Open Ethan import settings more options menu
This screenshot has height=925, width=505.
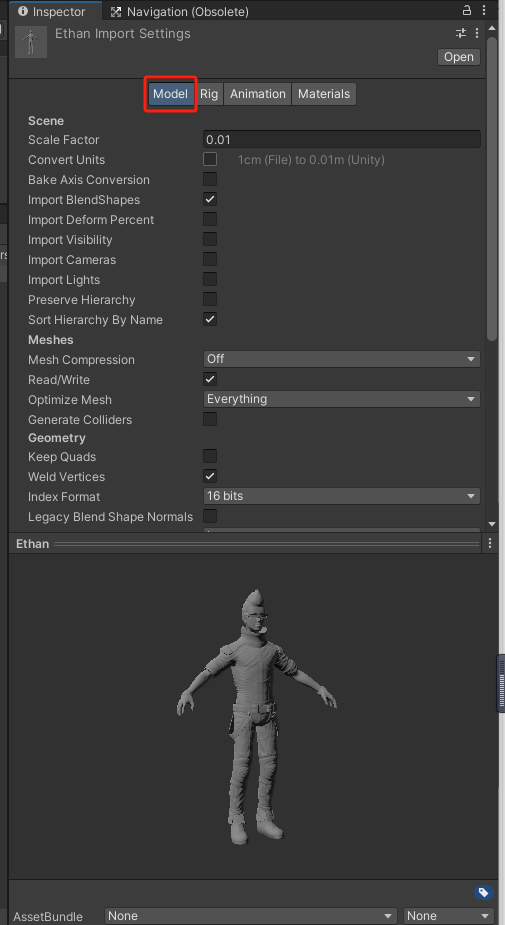tap(476, 33)
